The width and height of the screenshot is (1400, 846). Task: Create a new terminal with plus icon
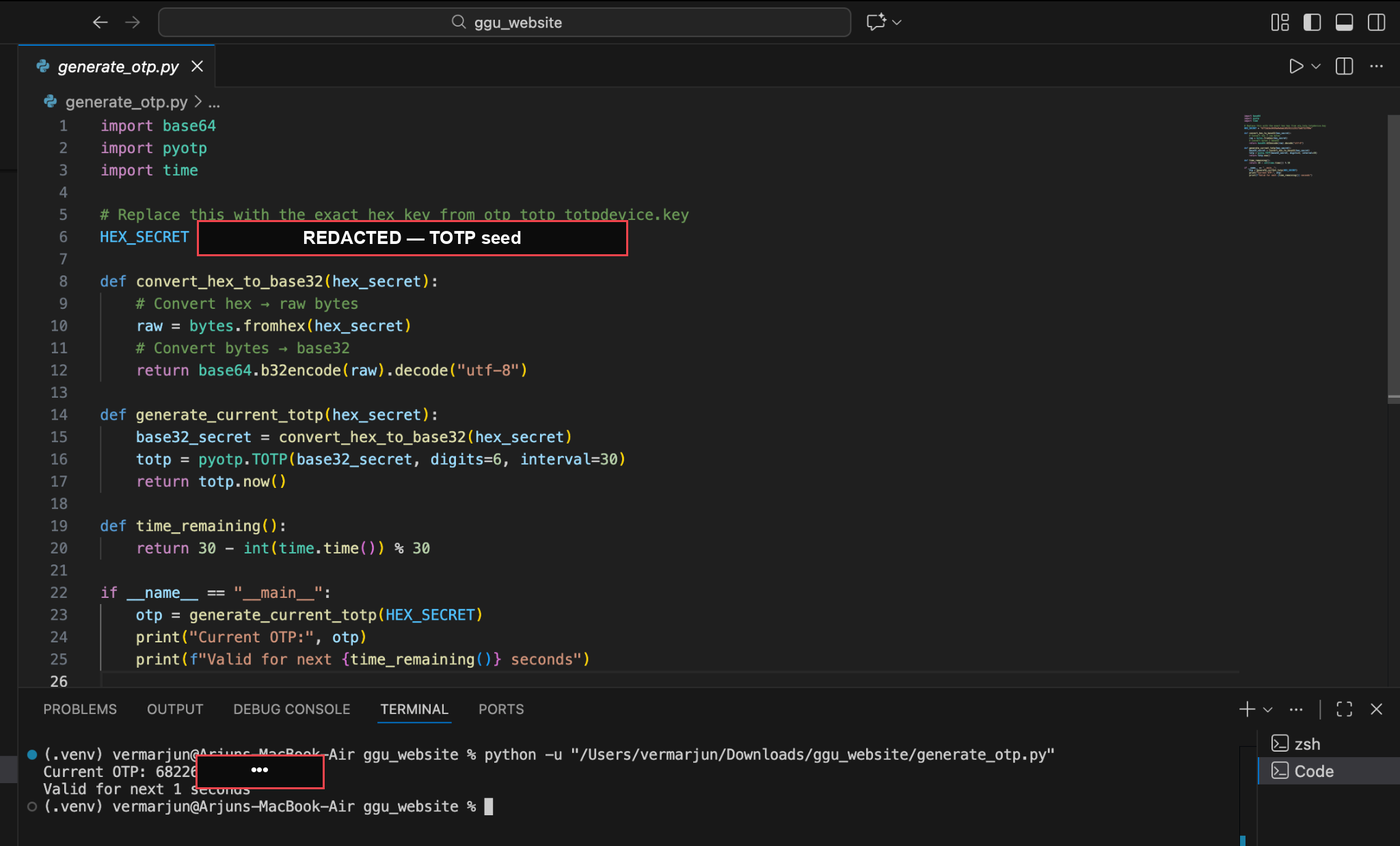coord(1247,709)
